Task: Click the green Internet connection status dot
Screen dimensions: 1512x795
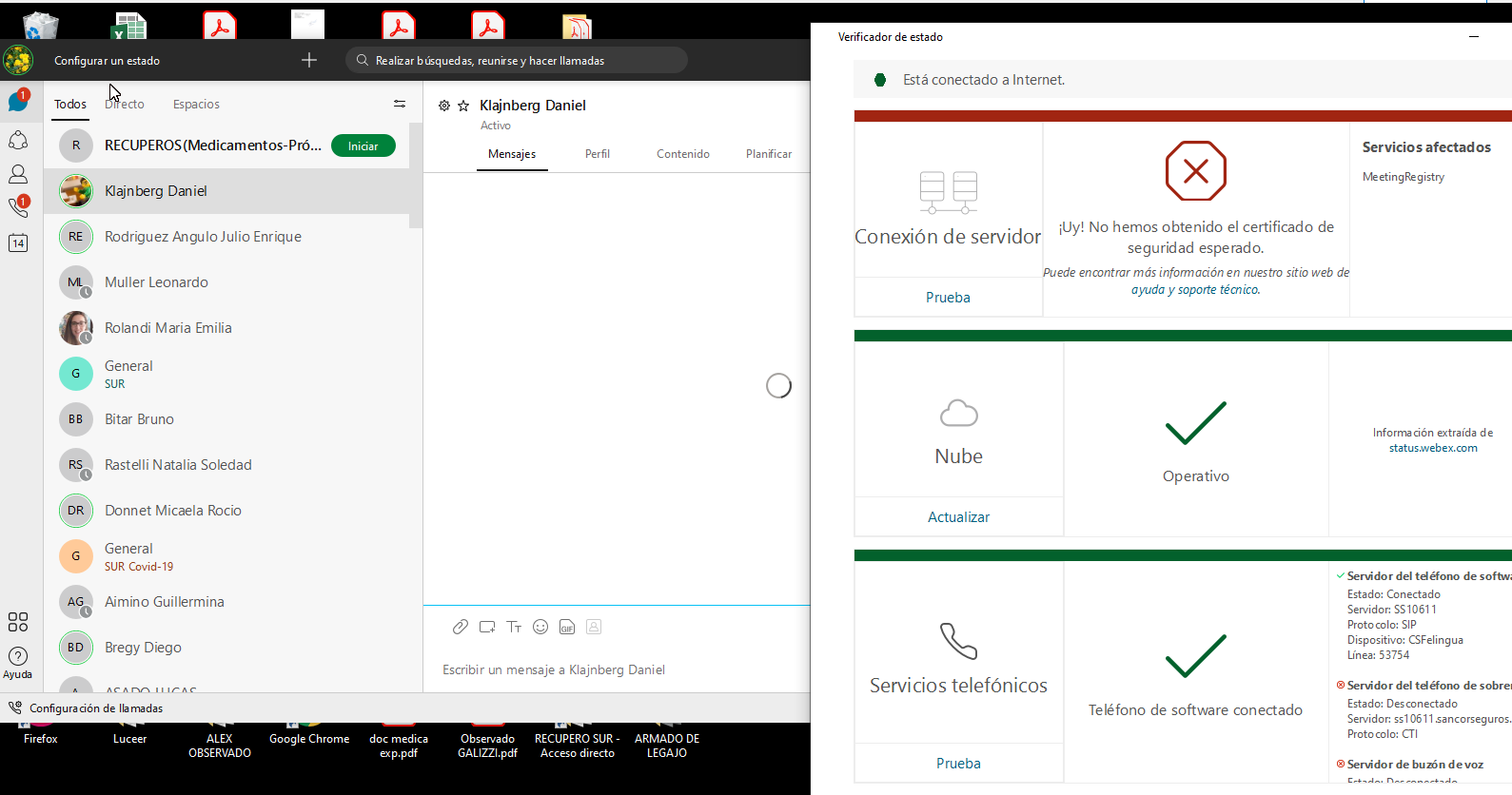Action: (880, 80)
